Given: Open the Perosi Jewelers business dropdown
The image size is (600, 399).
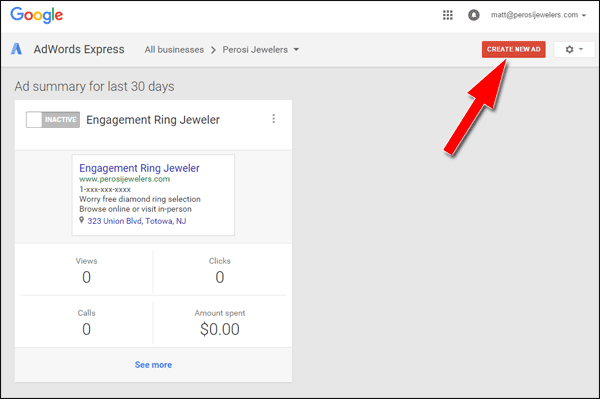Looking at the screenshot, I should [261, 50].
